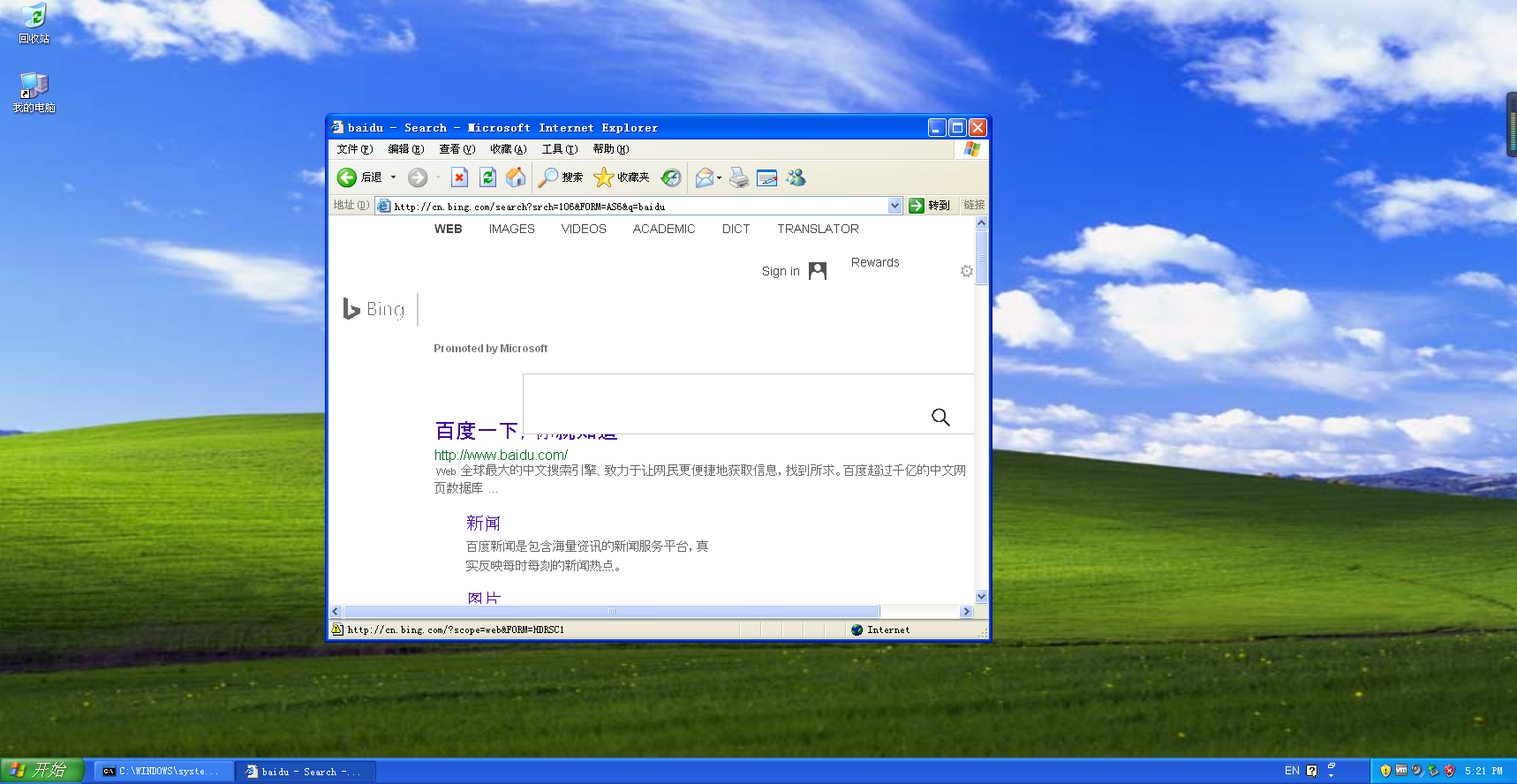Viewport: 1517px width, 784px height.
Task: Open the 编辑(E) menu
Action: (405, 149)
